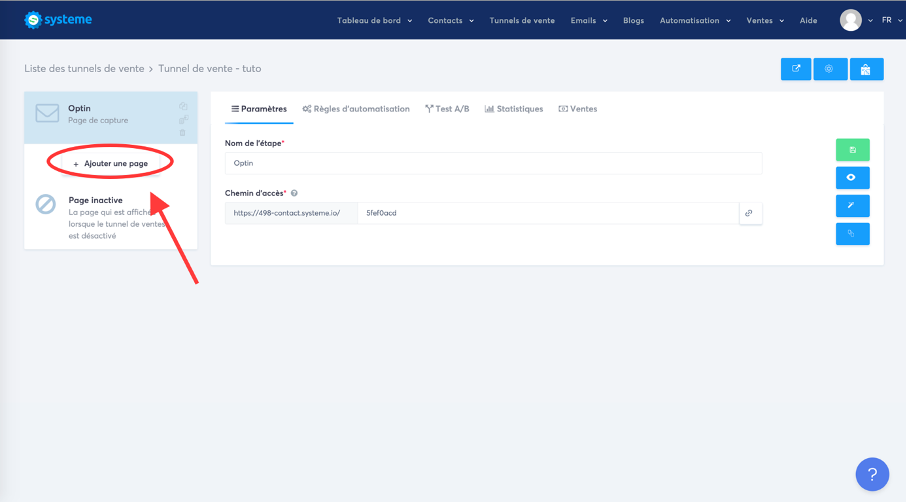Copy the access path link icon
Image resolution: width=906 pixels, height=502 pixels.
pyautogui.click(x=750, y=213)
